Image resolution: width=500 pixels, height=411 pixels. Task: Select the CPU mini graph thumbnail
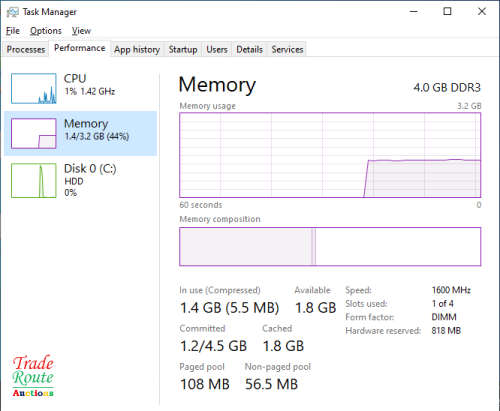coord(34,88)
